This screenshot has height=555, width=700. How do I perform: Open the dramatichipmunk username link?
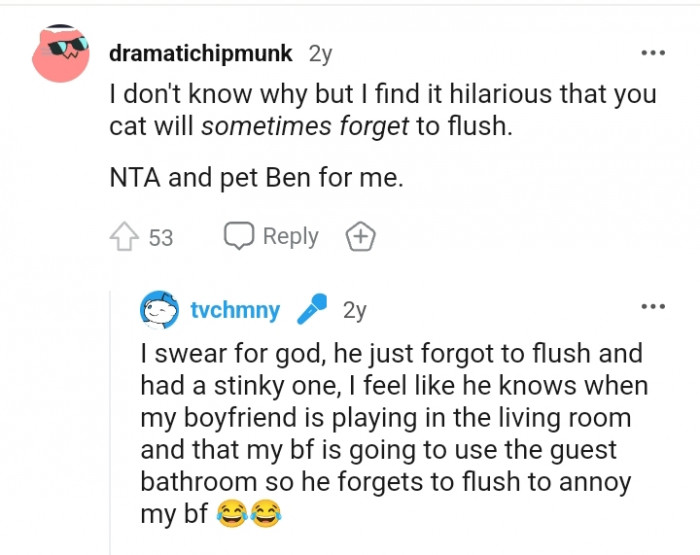(x=200, y=54)
